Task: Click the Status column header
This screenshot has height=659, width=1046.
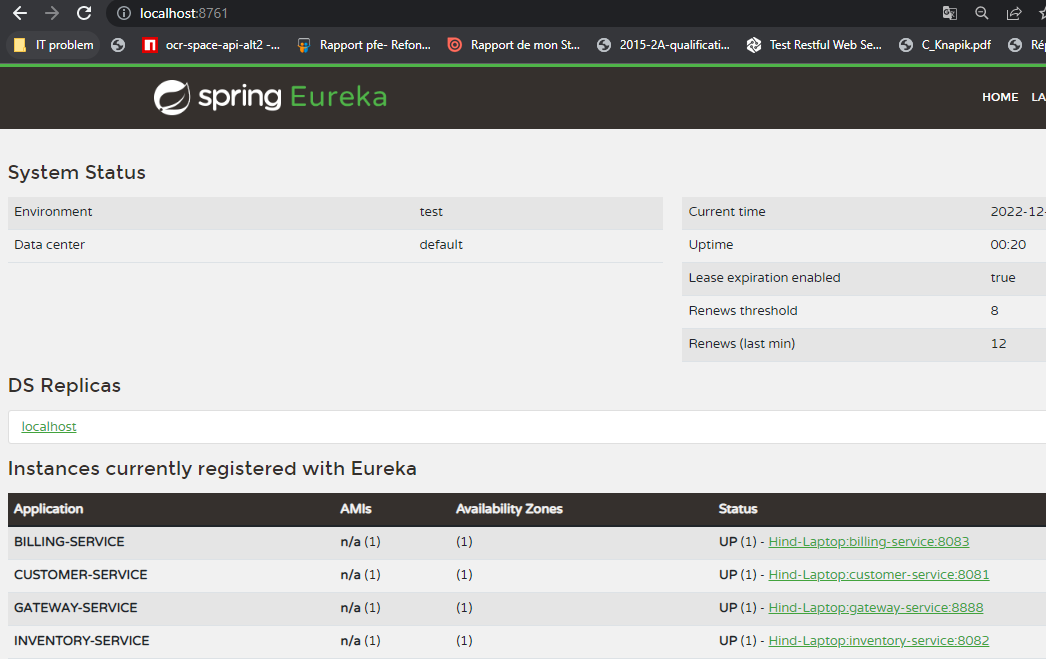Action: [x=738, y=509]
